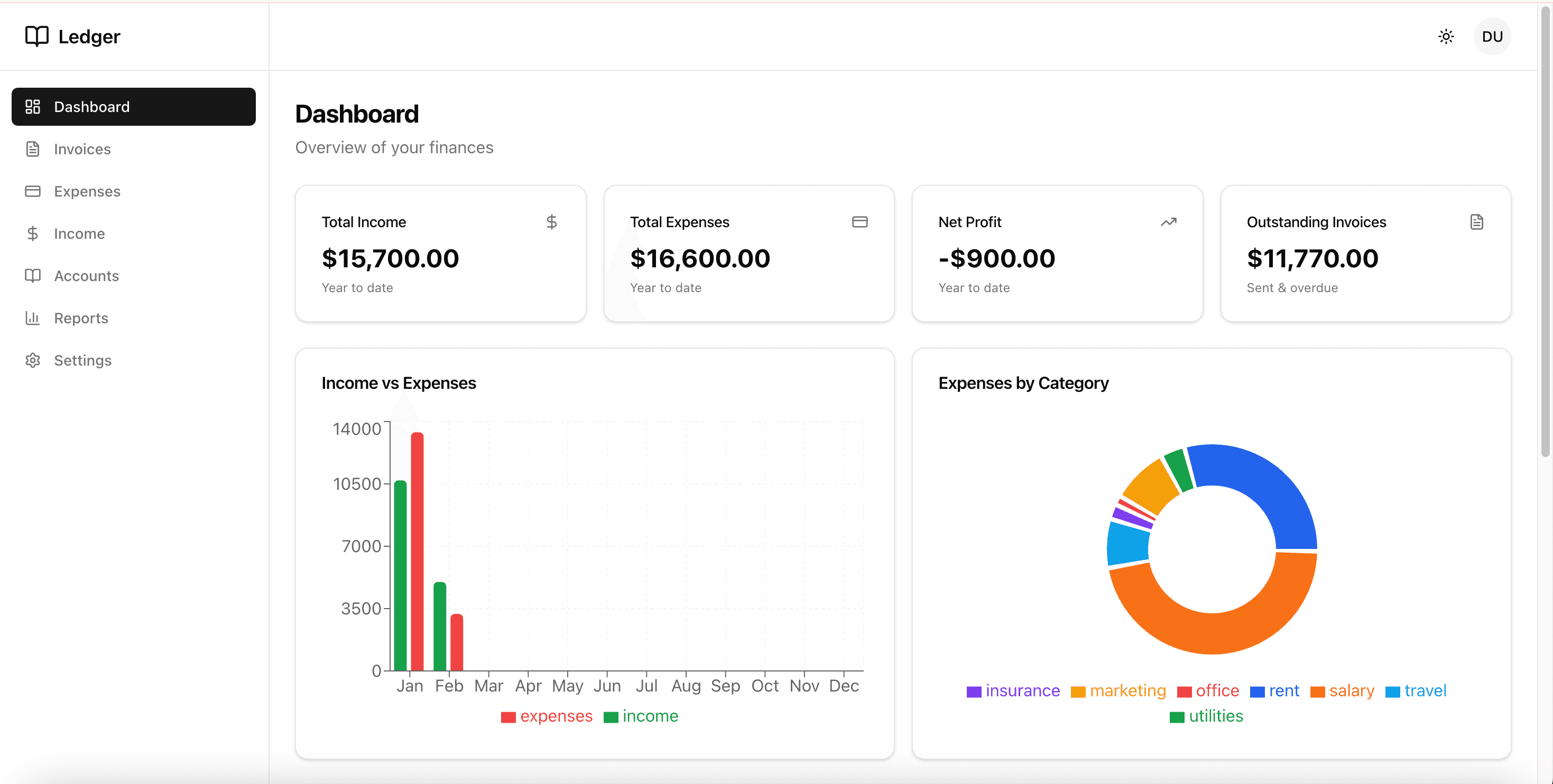
Task: Switch to the Expenses section in sidebar
Action: tap(87, 191)
